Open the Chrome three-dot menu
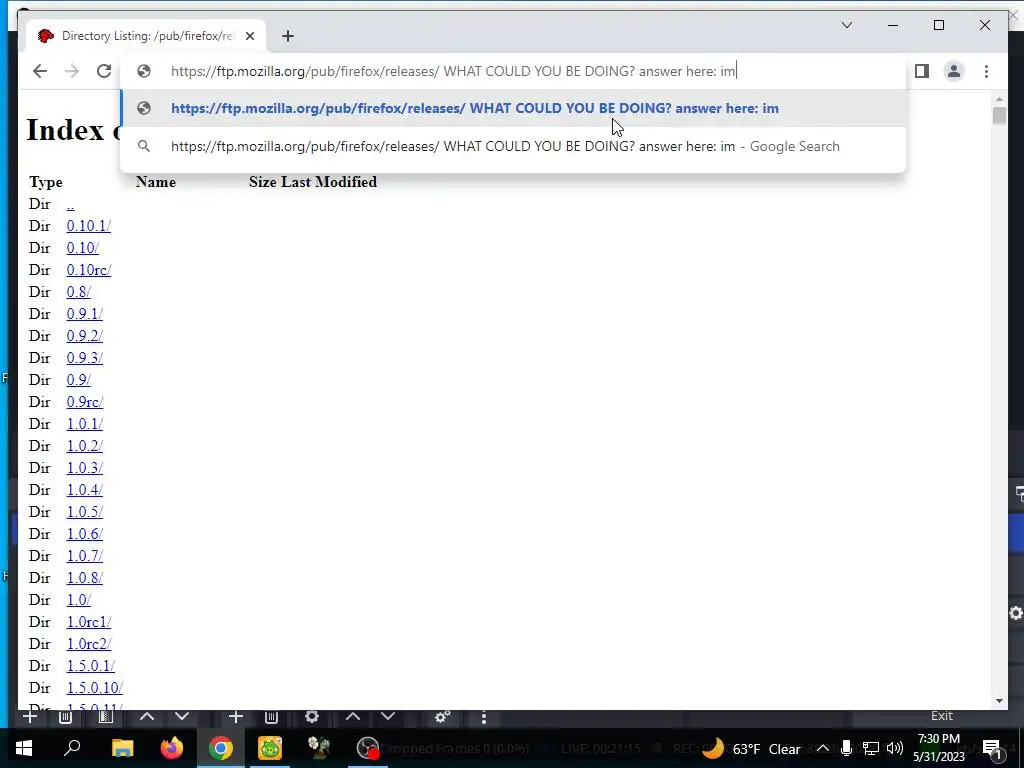This screenshot has width=1024, height=768. point(986,71)
